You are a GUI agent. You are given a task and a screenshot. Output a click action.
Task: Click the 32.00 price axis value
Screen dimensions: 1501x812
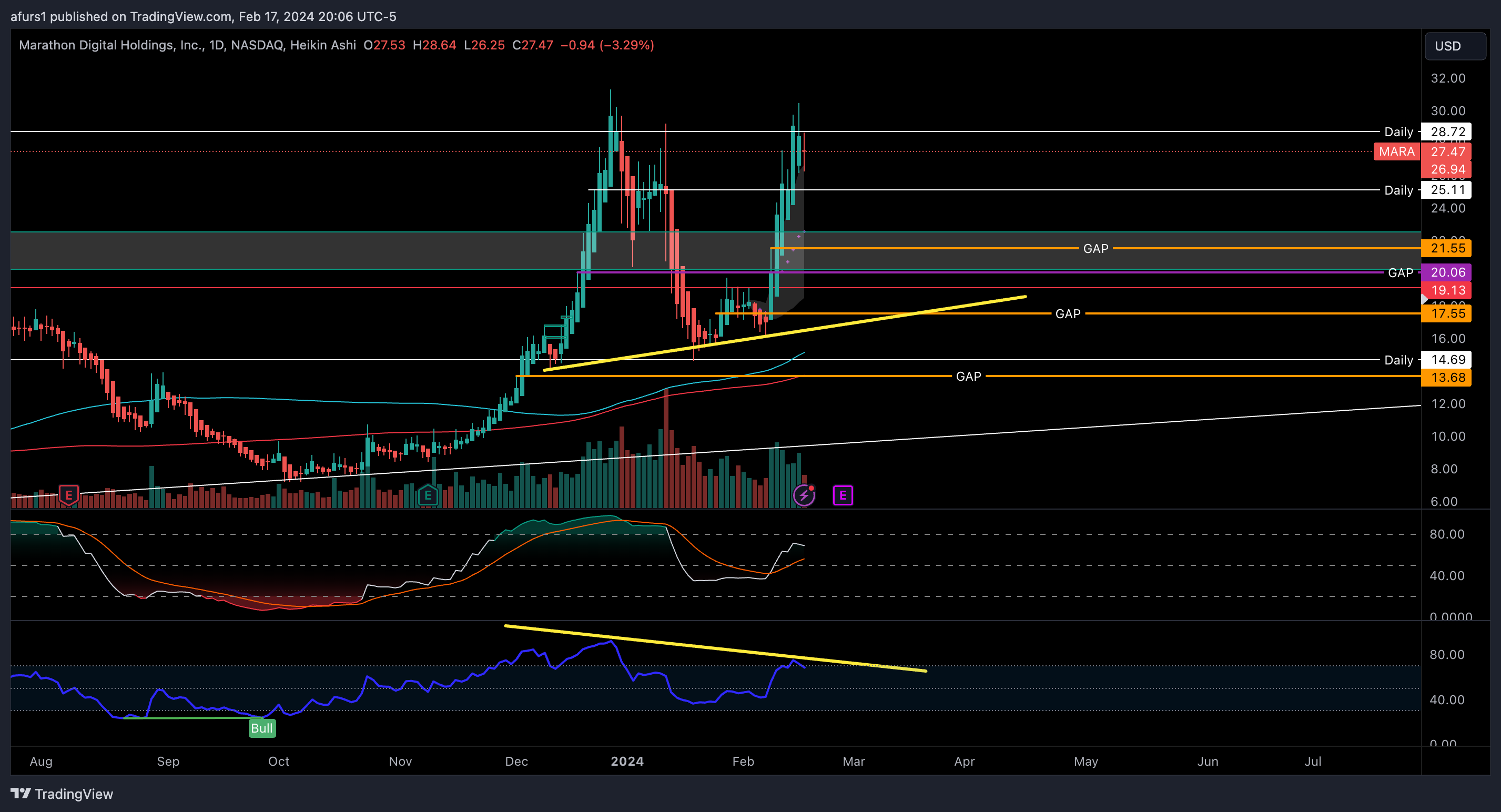1447,78
